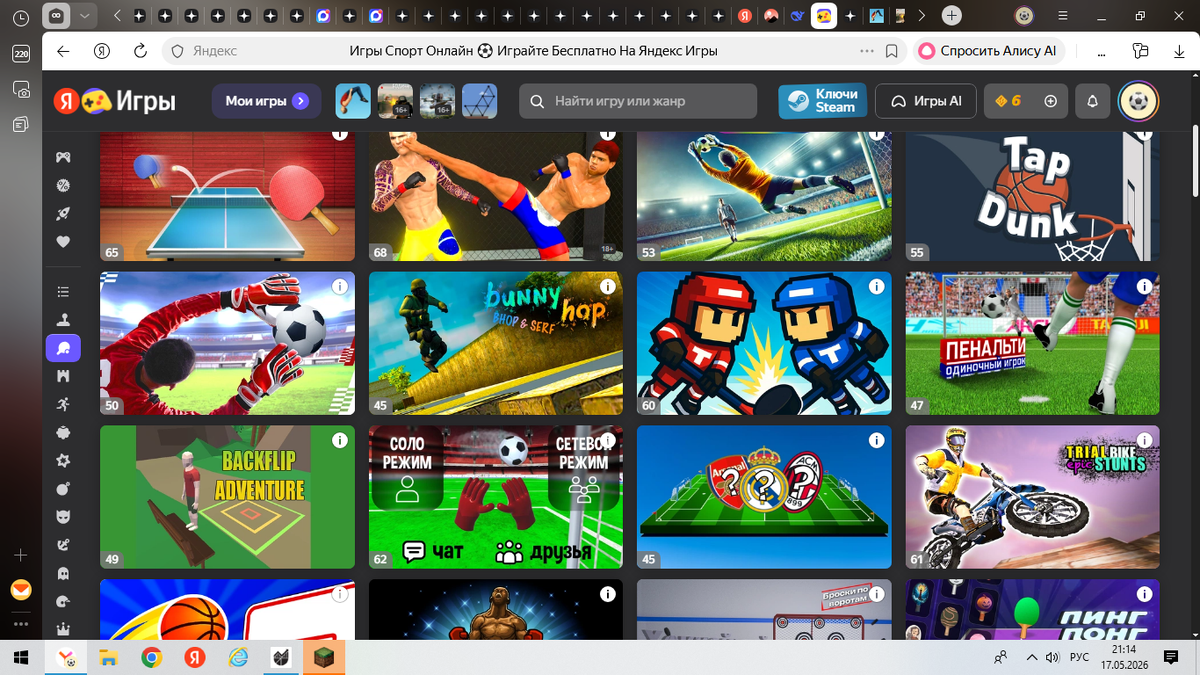Open the Tap Dunk game card

(x=1032, y=196)
